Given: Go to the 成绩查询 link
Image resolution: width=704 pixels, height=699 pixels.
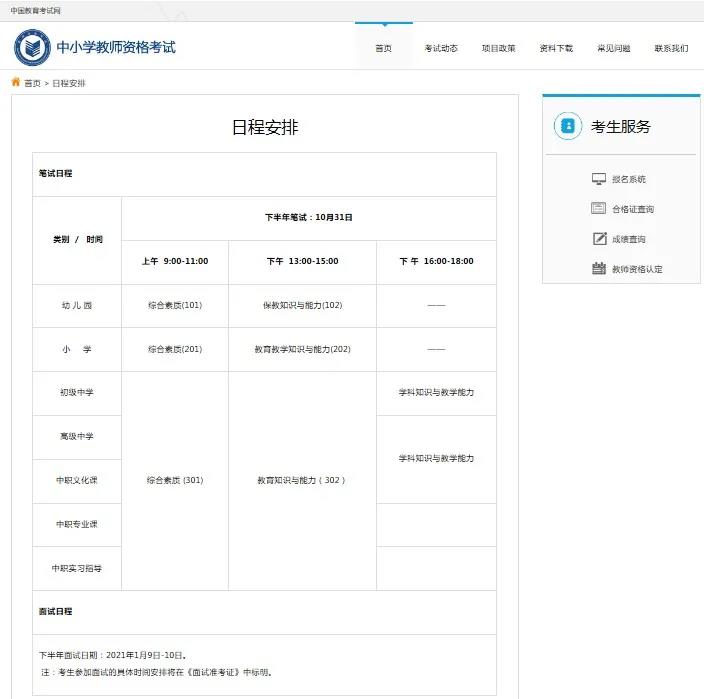Looking at the screenshot, I should (x=629, y=239).
